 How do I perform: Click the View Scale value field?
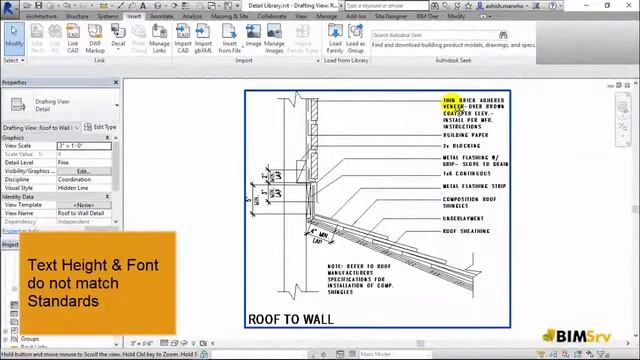(84, 146)
